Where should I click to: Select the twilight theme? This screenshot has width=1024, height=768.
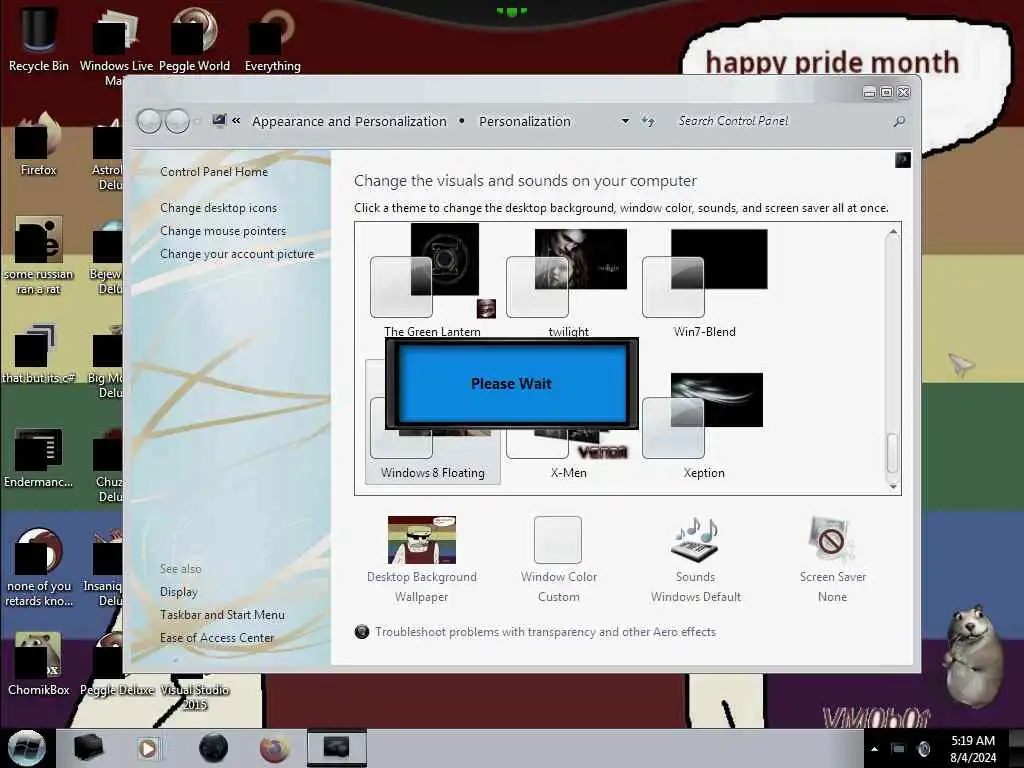click(568, 281)
